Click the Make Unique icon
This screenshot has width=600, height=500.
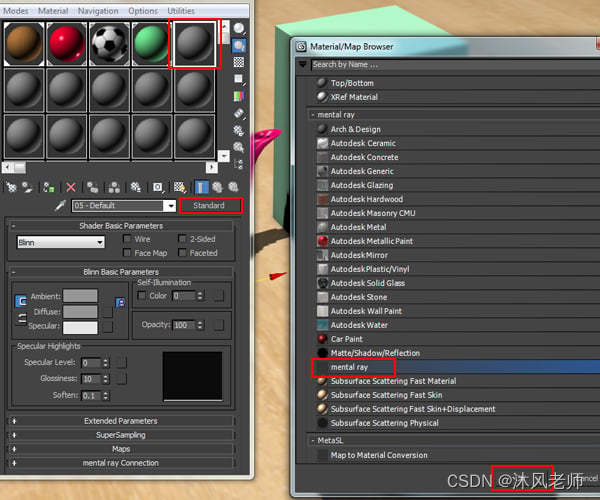[114, 187]
